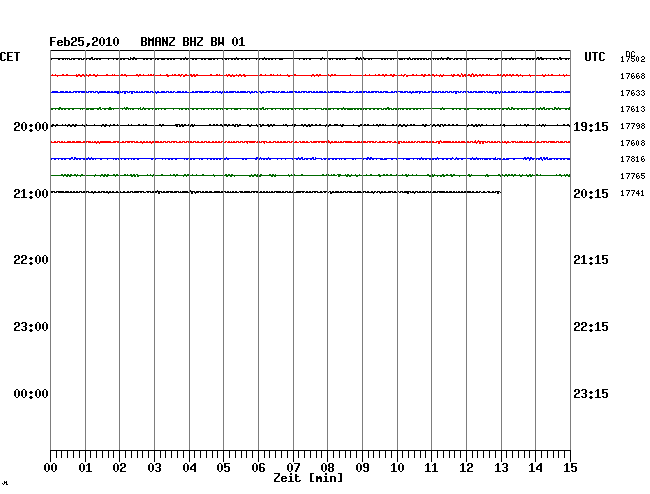Select amplitude value '17608'

(x=633, y=143)
